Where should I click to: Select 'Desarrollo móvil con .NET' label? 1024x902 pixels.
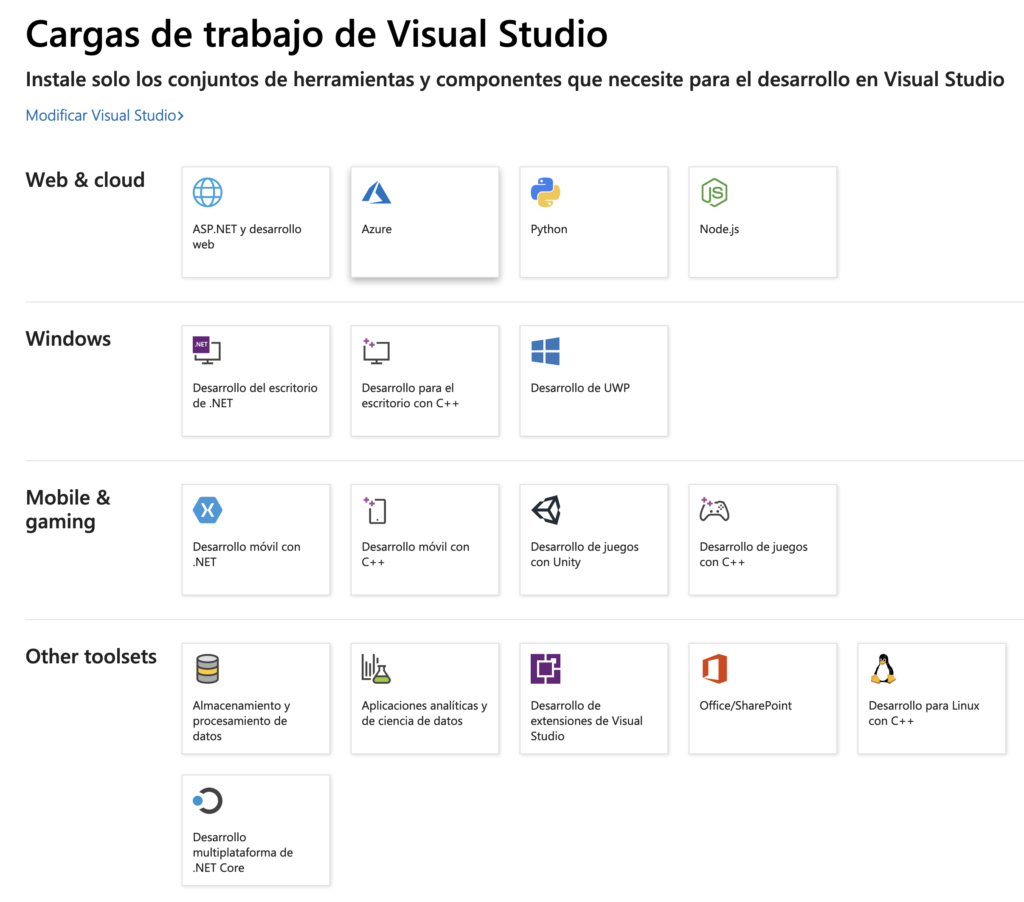(246, 554)
